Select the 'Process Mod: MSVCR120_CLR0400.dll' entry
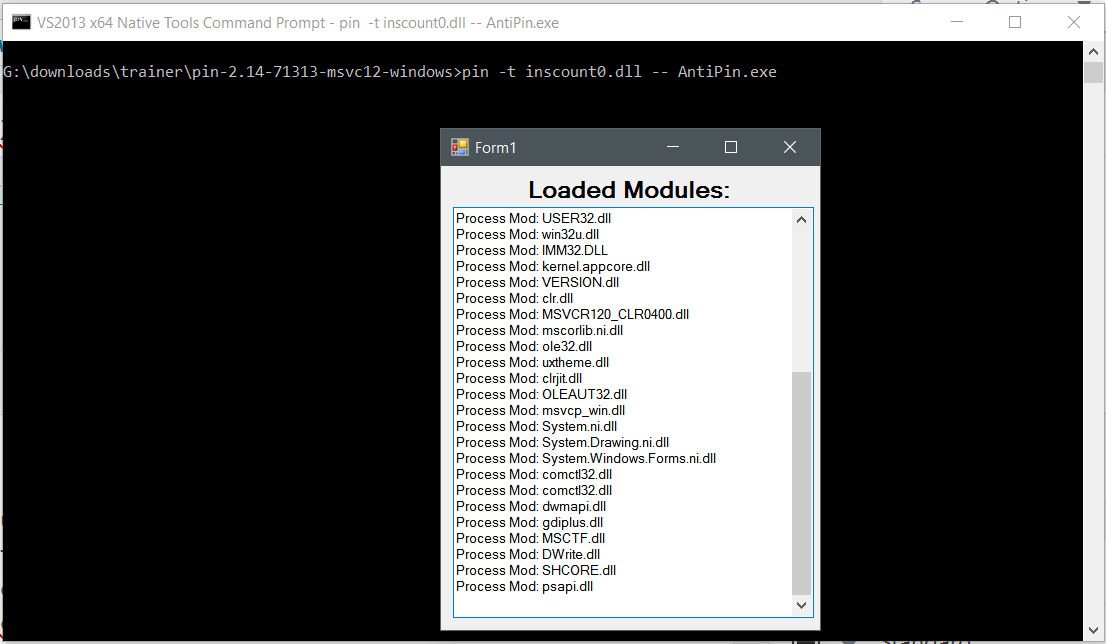Image resolution: width=1106 pixels, height=644 pixels. (x=572, y=315)
